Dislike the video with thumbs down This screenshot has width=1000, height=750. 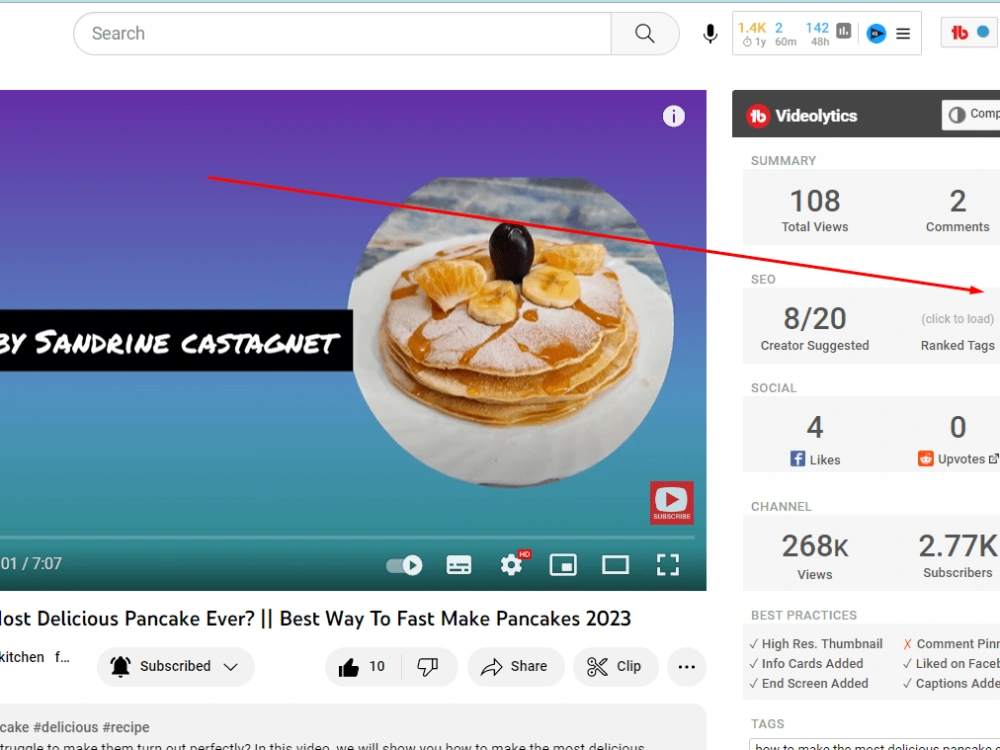428,666
